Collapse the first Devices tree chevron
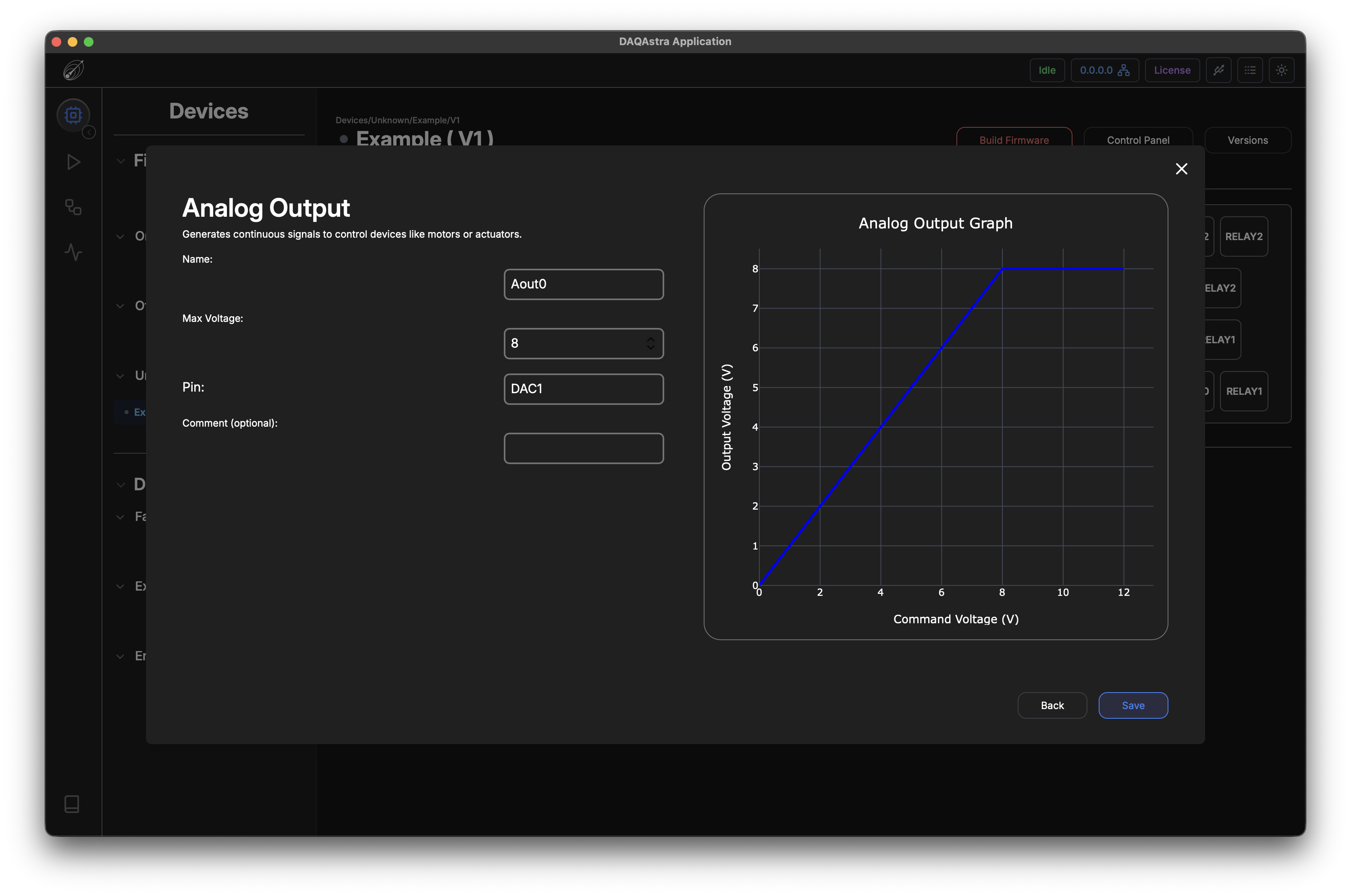1351x896 pixels. pos(121,161)
